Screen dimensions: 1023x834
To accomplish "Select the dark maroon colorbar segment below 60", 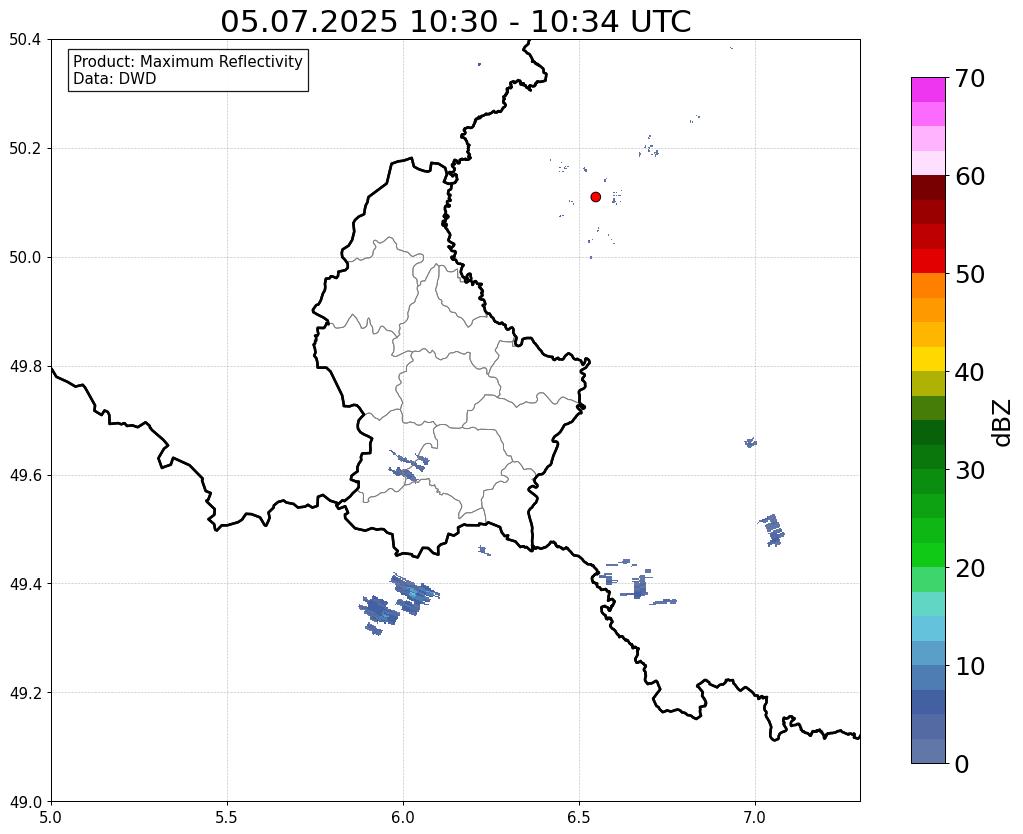I will tap(928, 187).
